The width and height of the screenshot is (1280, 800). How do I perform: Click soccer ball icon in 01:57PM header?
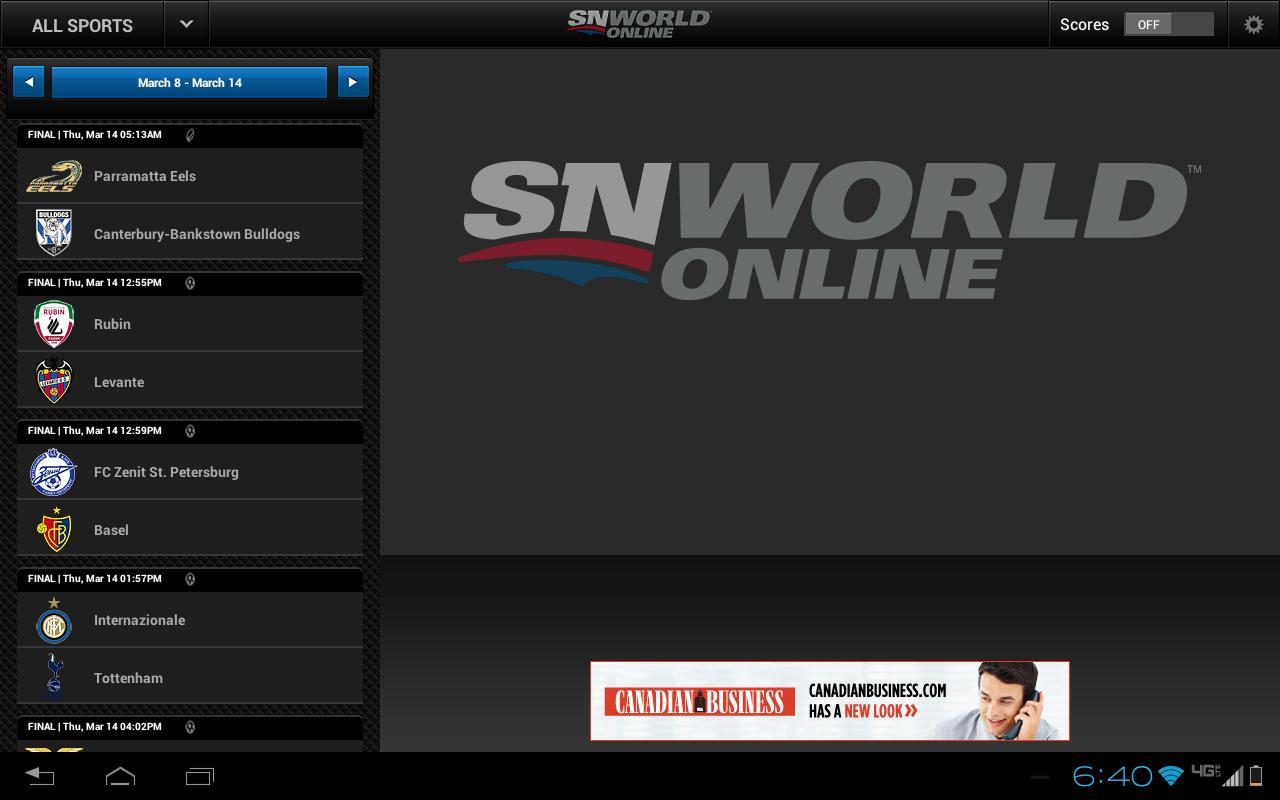190,579
